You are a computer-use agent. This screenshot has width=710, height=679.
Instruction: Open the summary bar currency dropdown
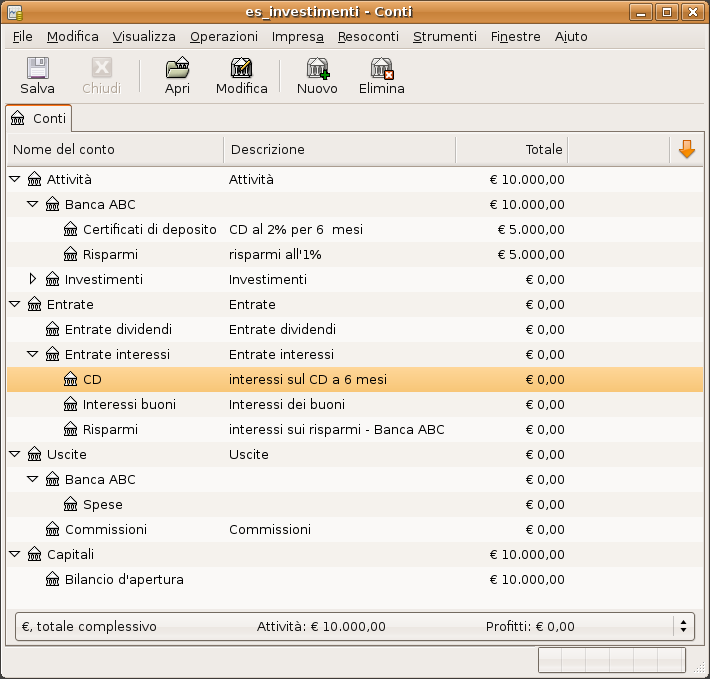683,627
